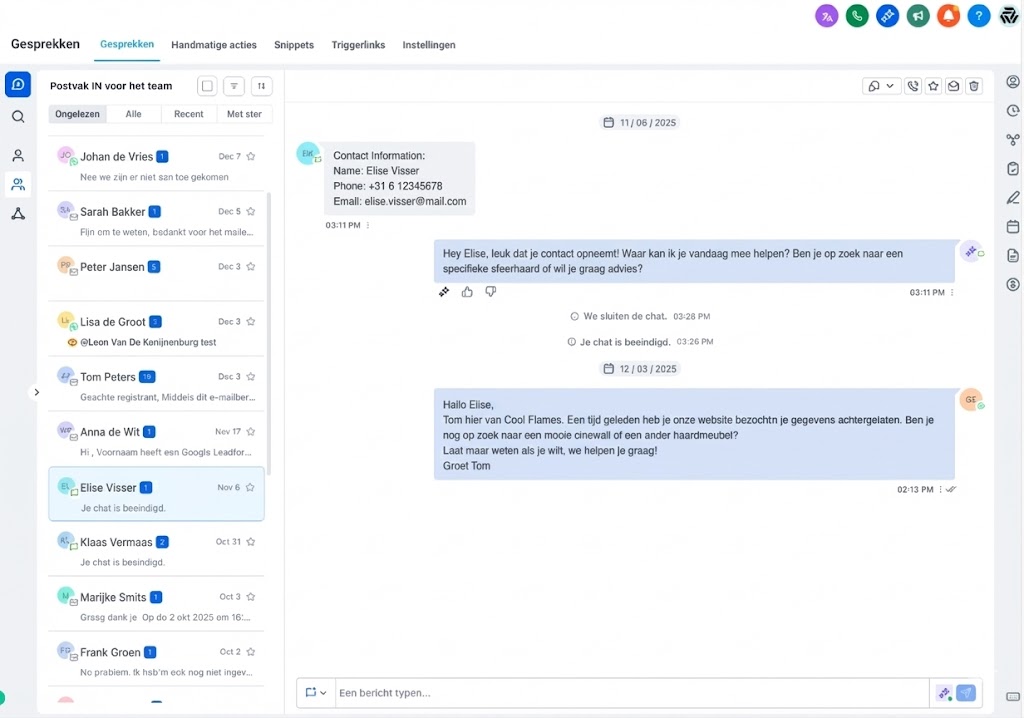Image resolution: width=1024 pixels, height=718 pixels.
Task: Open the green phone dialer icon
Action: click(857, 16)
